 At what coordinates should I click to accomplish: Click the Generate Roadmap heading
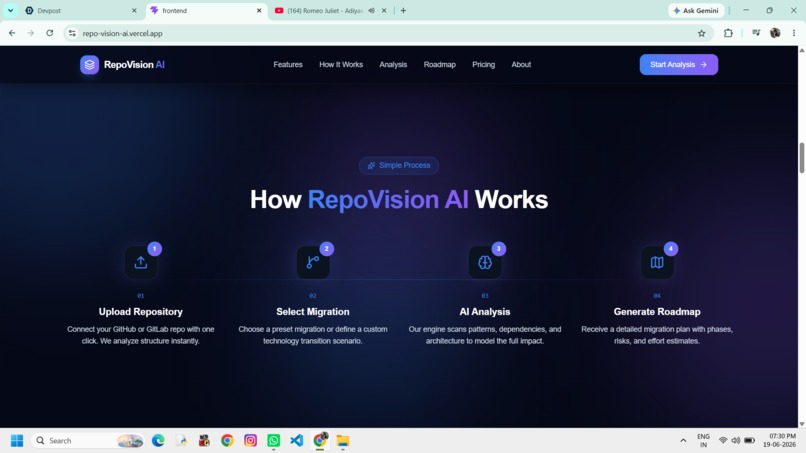(657, 312)
